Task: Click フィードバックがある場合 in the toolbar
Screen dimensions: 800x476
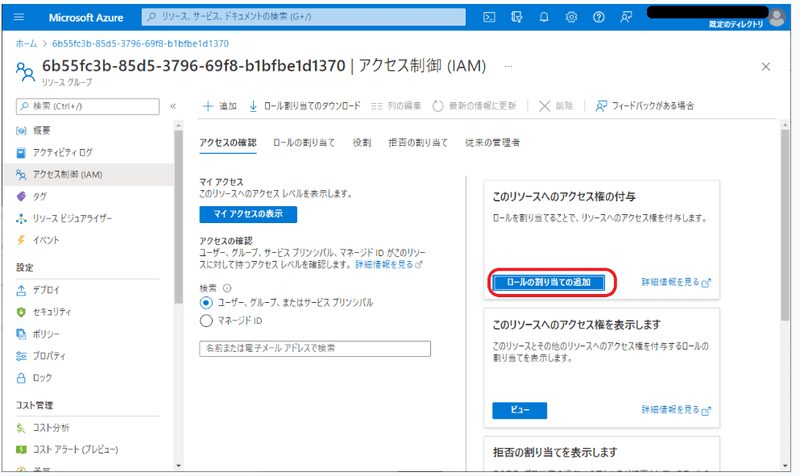Action: click(x=645, y=106)
